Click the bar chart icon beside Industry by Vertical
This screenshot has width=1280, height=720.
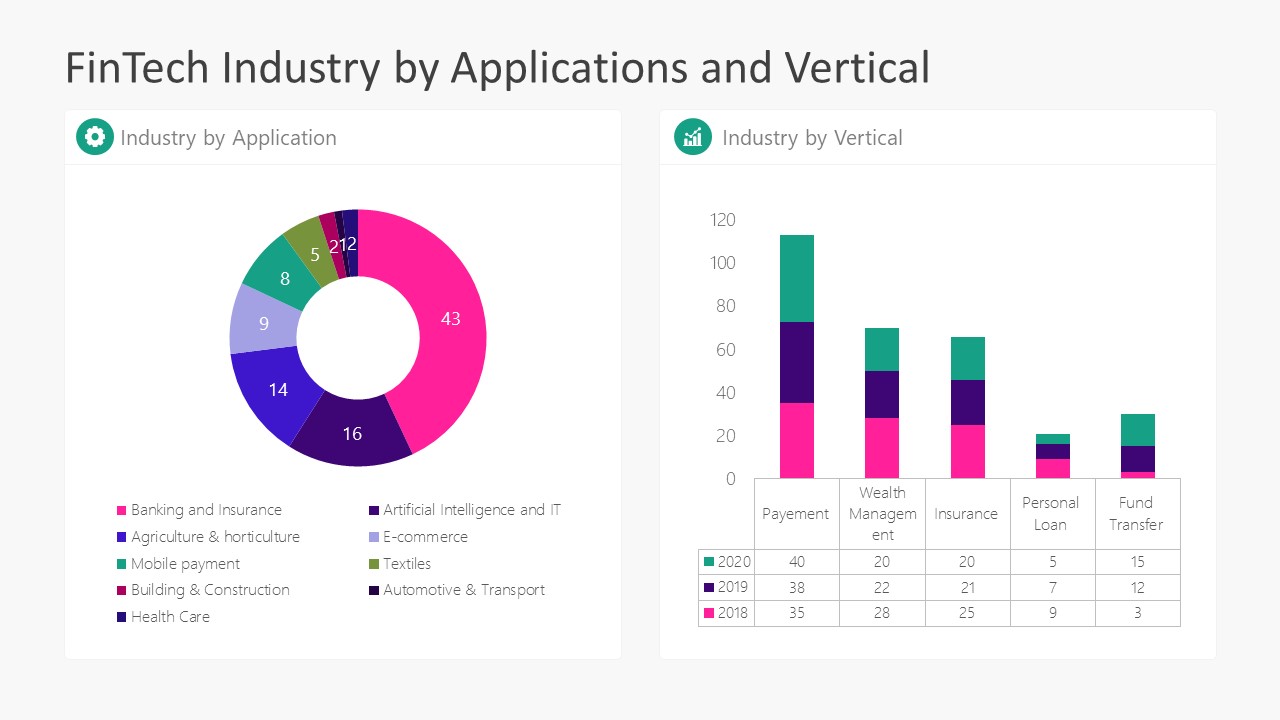(691, 137)
